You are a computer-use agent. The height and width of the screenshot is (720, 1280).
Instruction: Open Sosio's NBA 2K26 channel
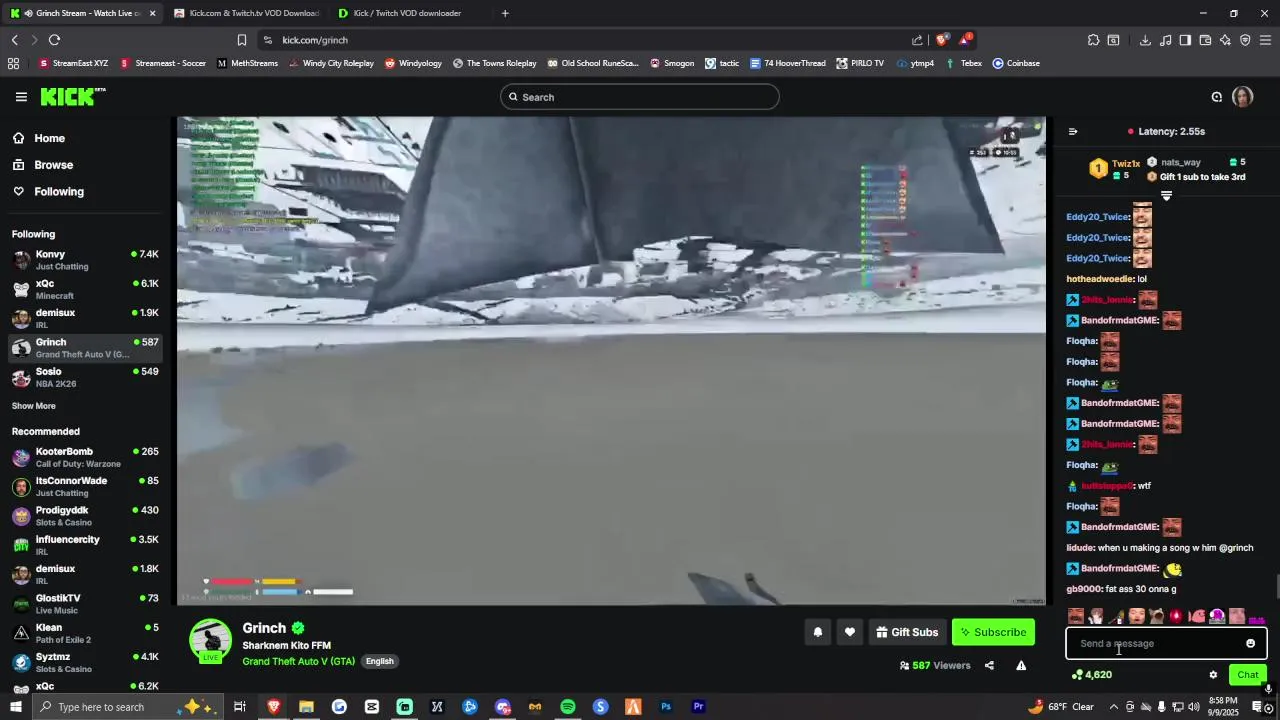pos(85,377)
